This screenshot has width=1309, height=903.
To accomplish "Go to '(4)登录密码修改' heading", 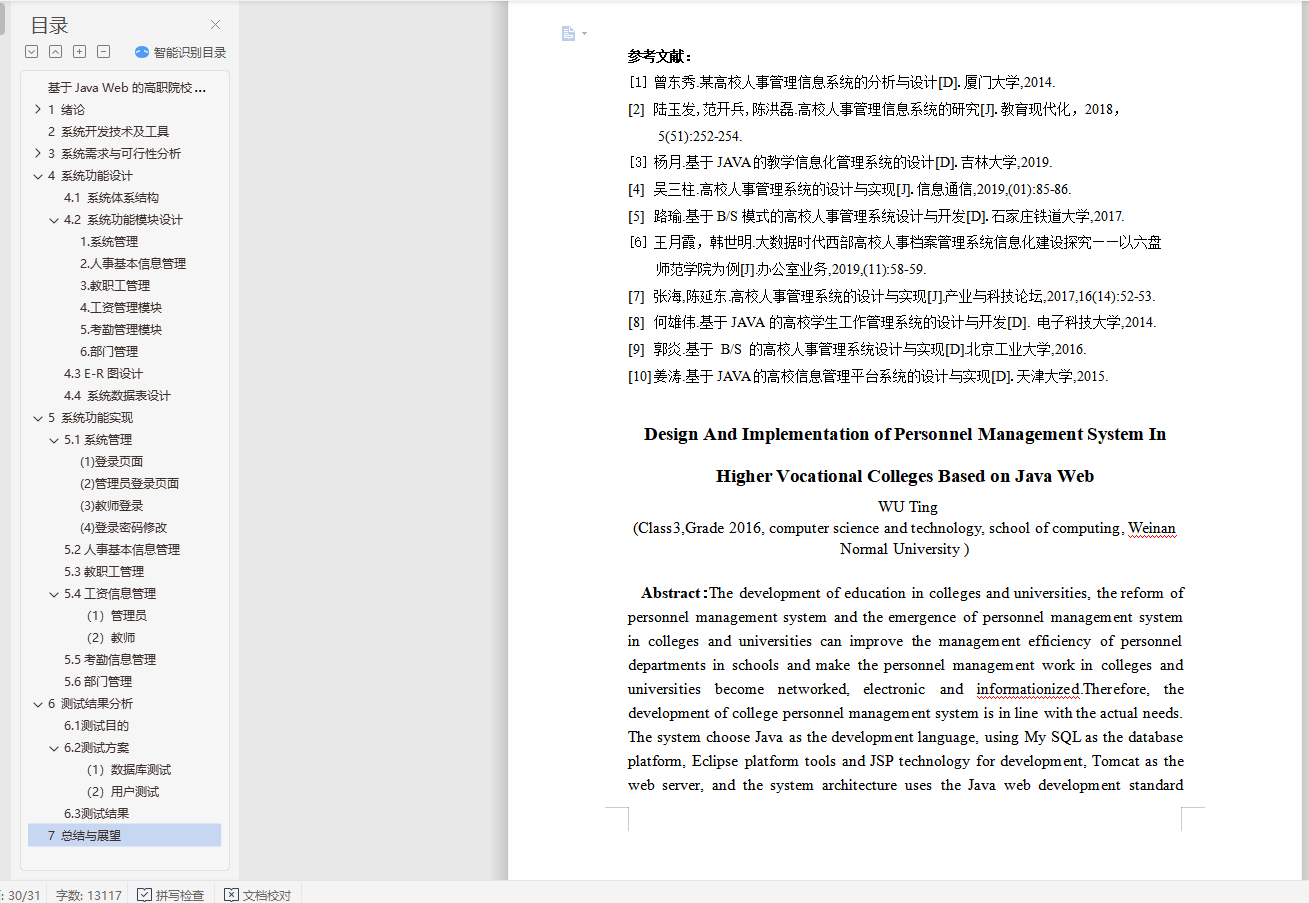I will (x=125, y=528).
